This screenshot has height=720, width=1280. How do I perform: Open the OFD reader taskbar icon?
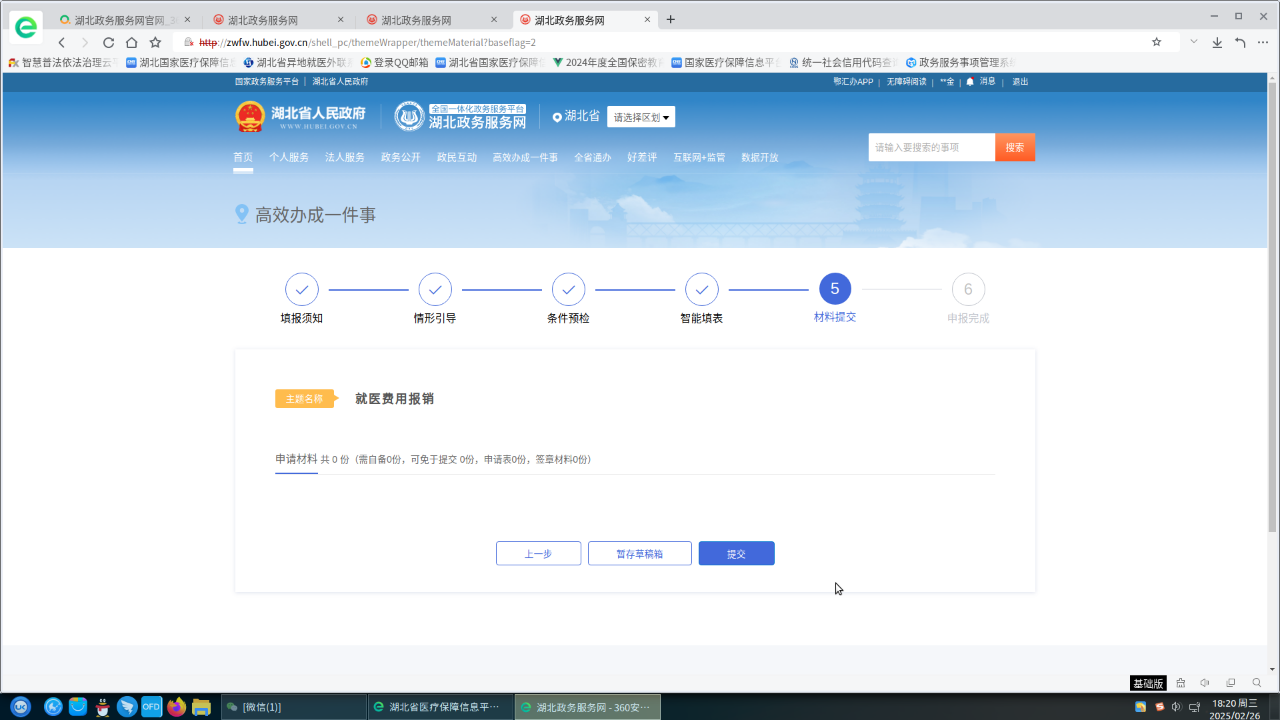(151, 707)
